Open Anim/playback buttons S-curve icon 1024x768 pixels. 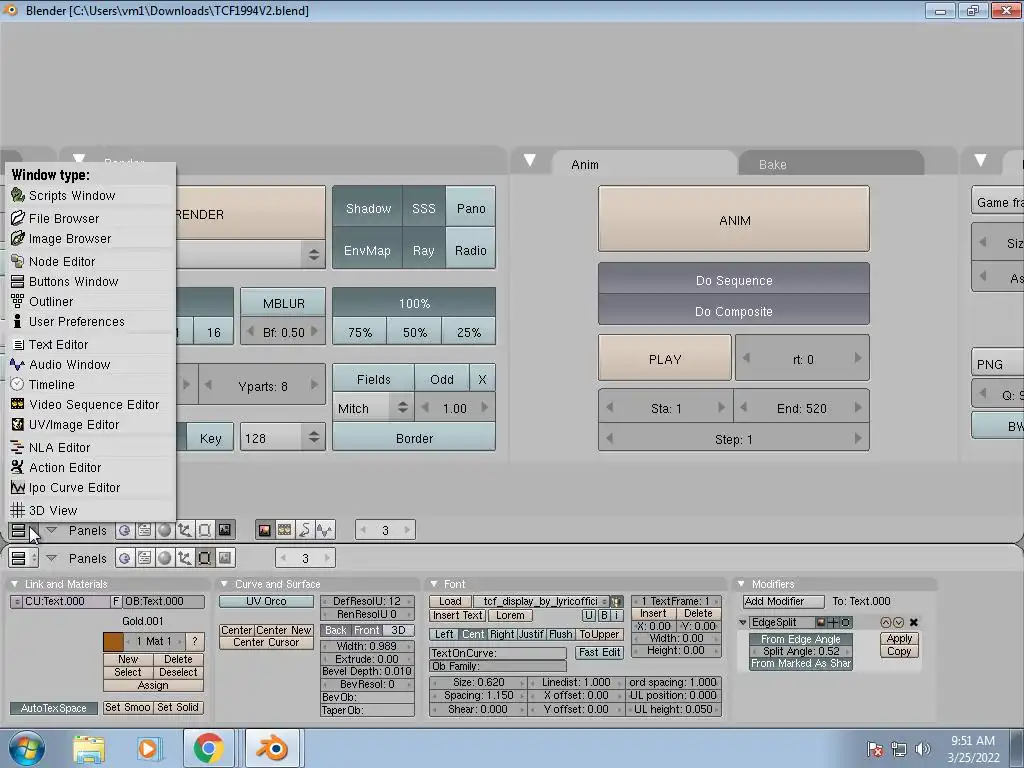pos(304,530)
